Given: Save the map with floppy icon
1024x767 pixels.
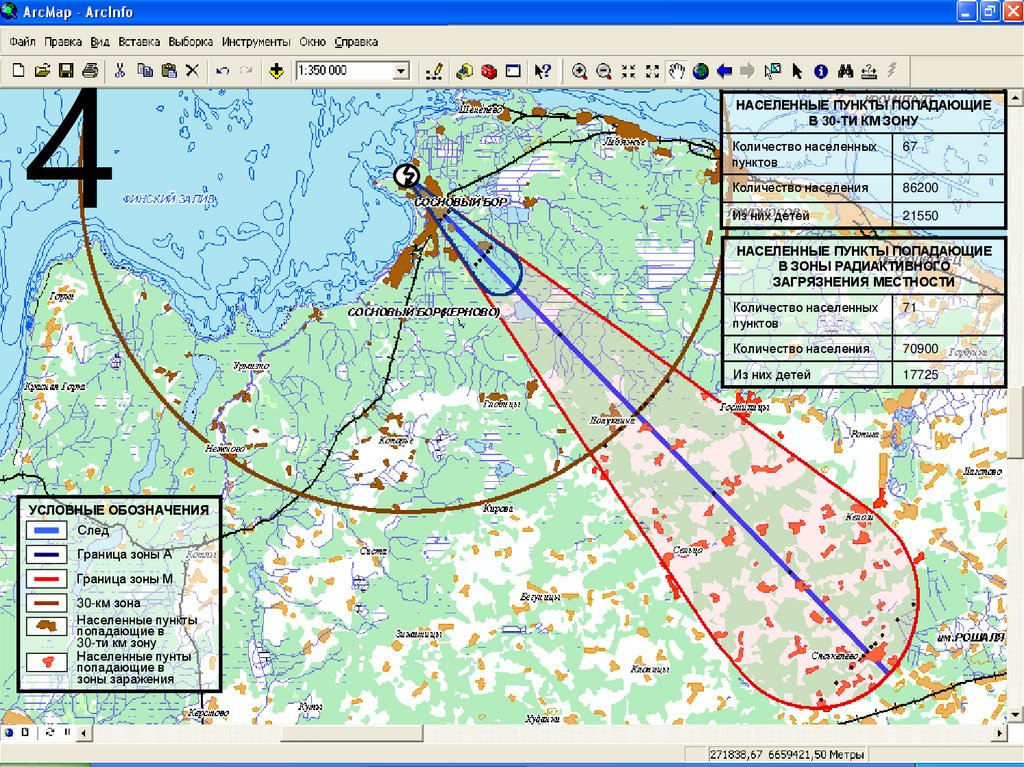Looking at the screenshot, I should coord(66,71).
